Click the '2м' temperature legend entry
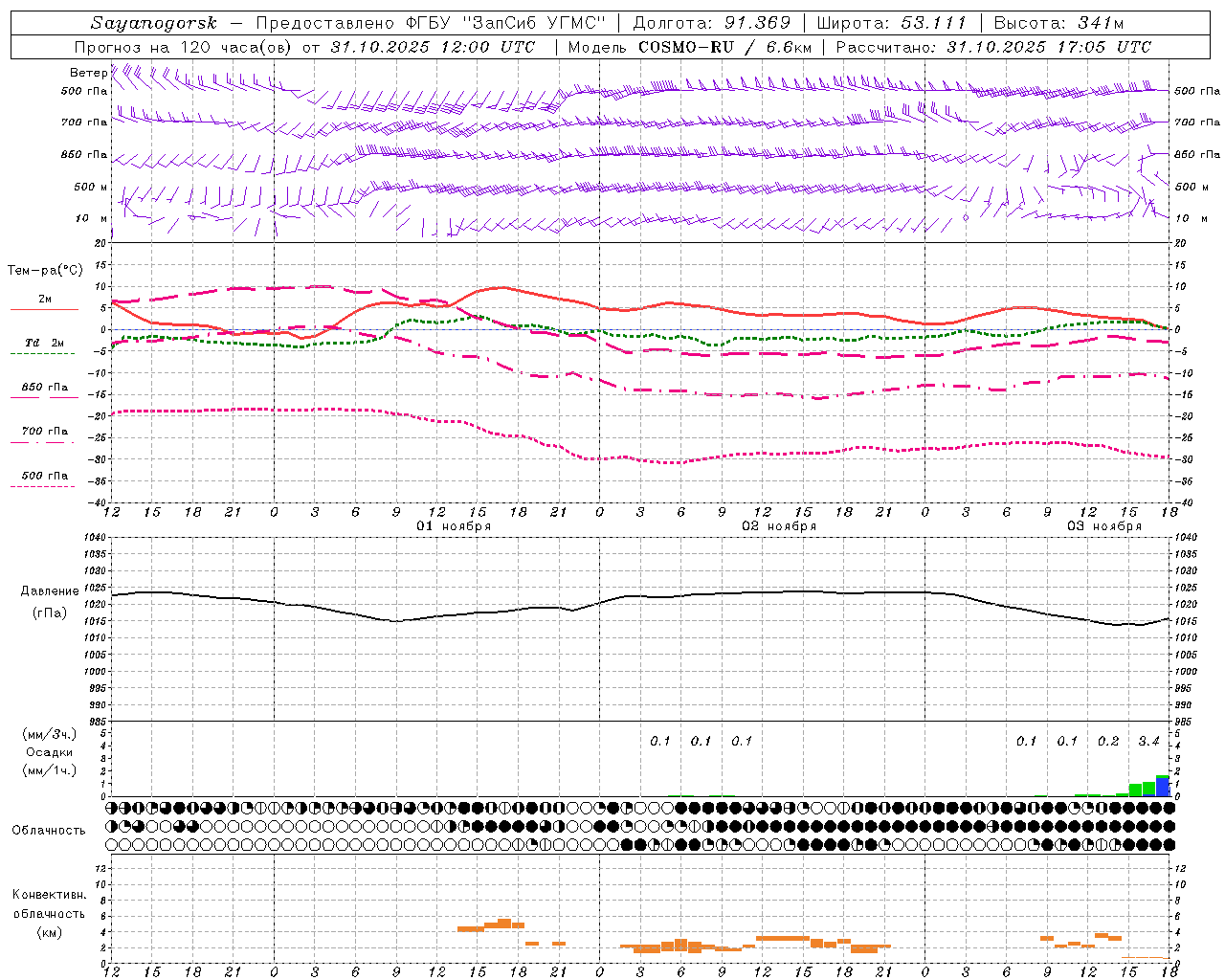The height and width of the screenshot is (980, 1225). [x=45, y=300]
